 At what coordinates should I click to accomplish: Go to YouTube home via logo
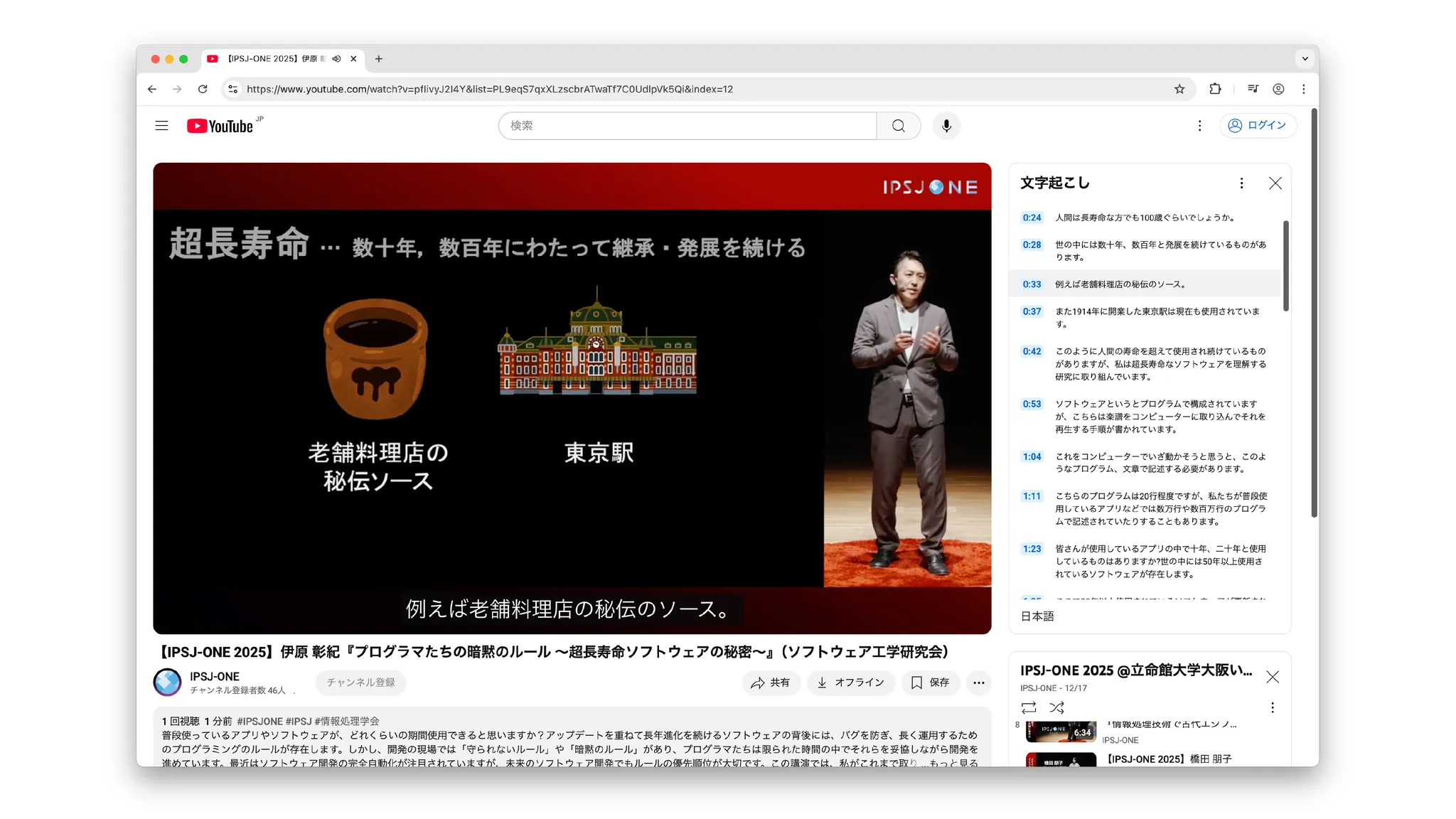[220, 126]
